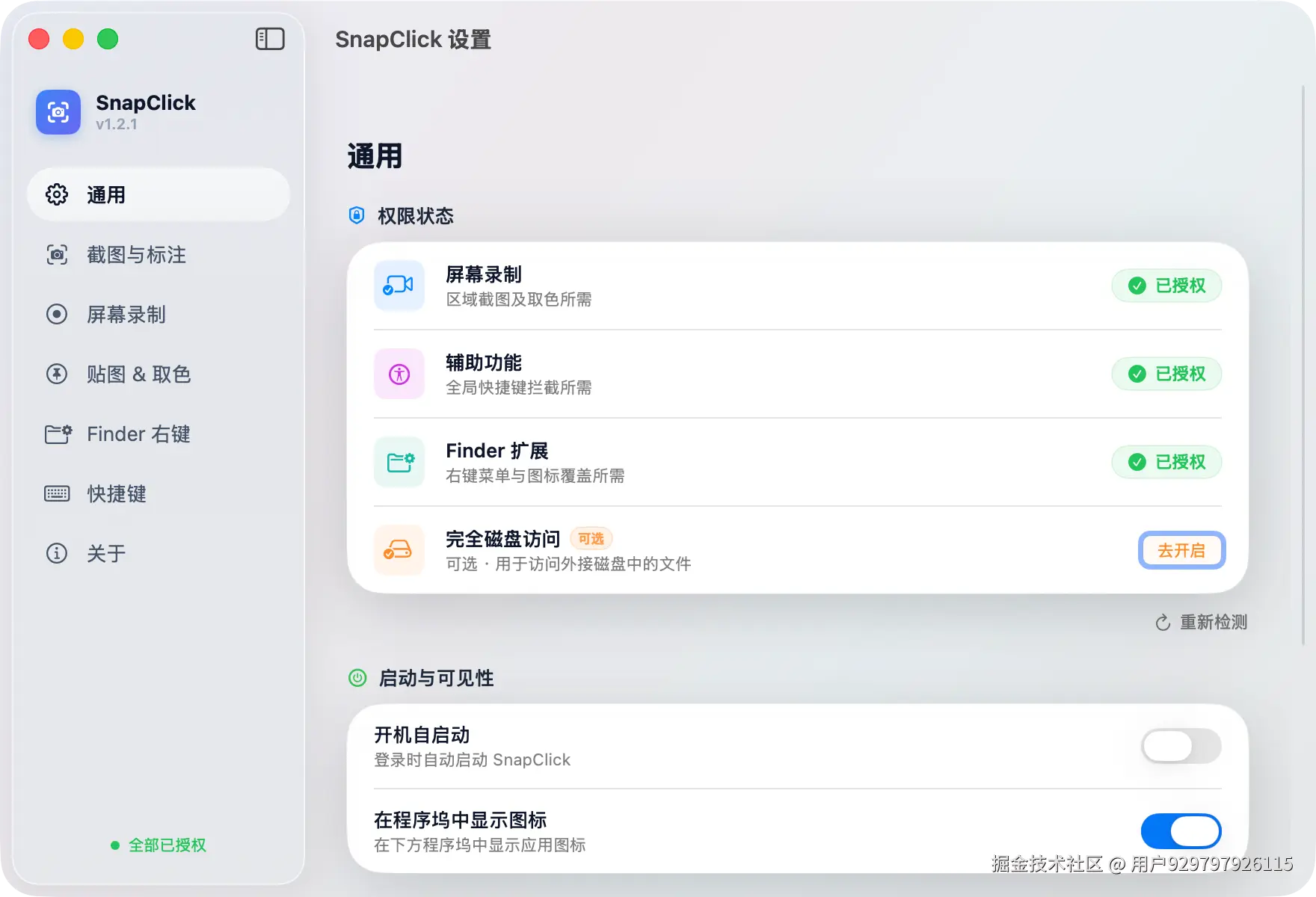Select the 通用 sidebar tab
Image resolution: width=1316 pixels, height=897 pixels.
pyautogui.click(x=159, y=194)
